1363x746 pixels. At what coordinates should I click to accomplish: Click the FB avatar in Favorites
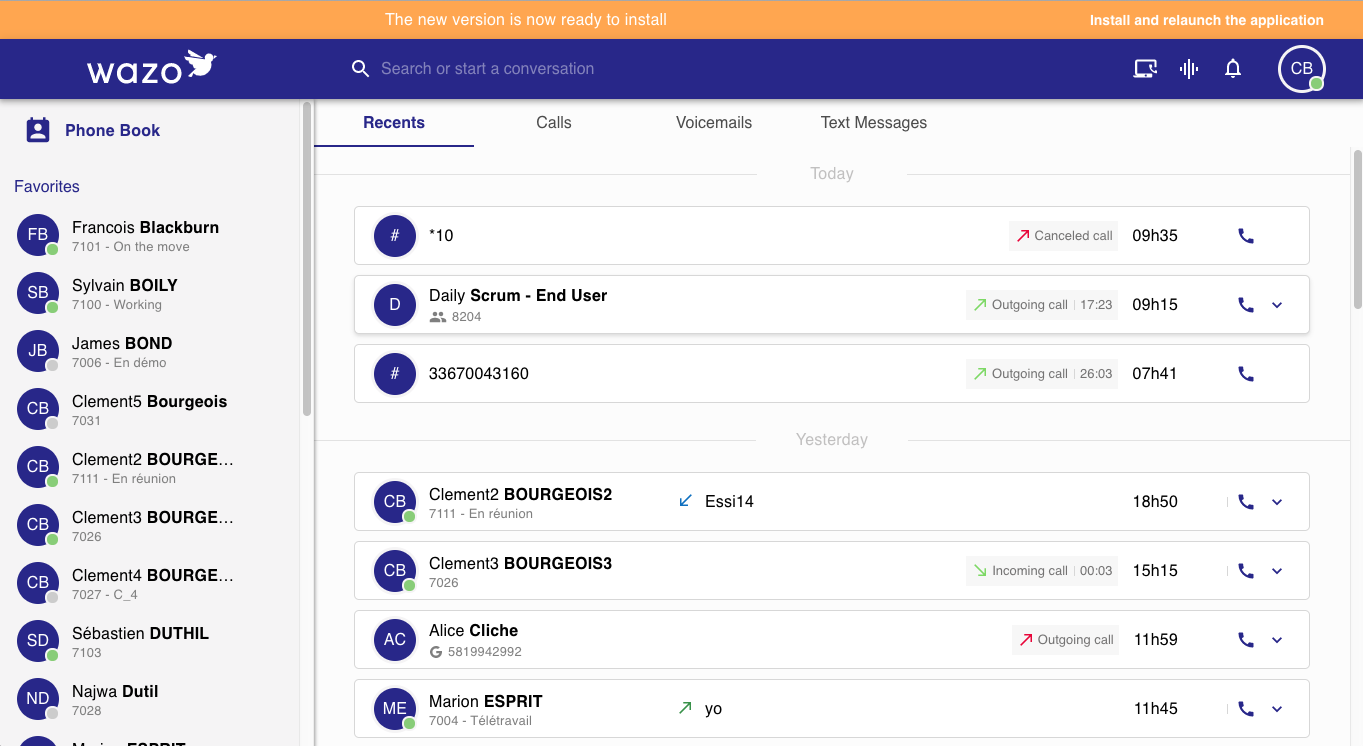tap(38, 235)
